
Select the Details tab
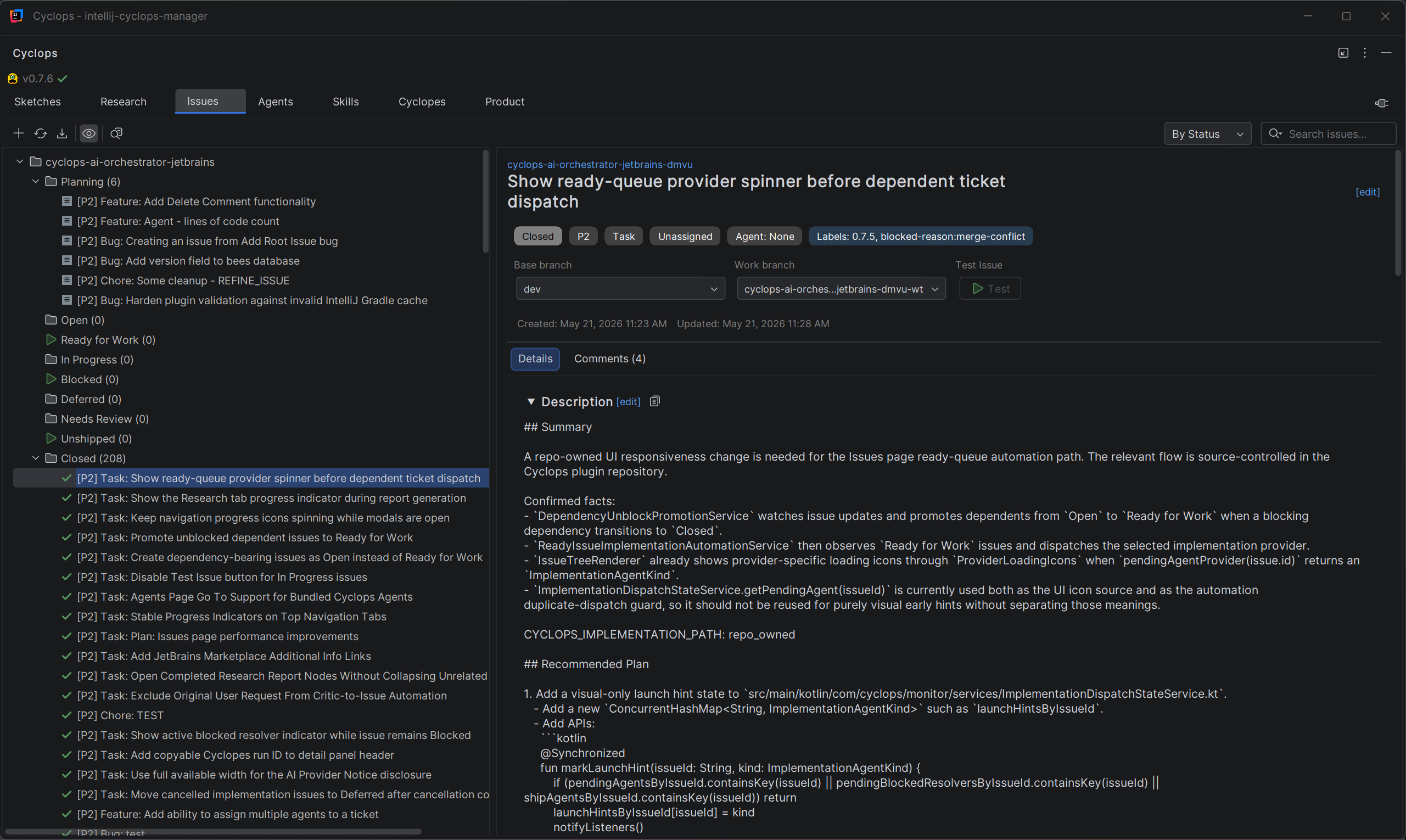click(535, 359)
